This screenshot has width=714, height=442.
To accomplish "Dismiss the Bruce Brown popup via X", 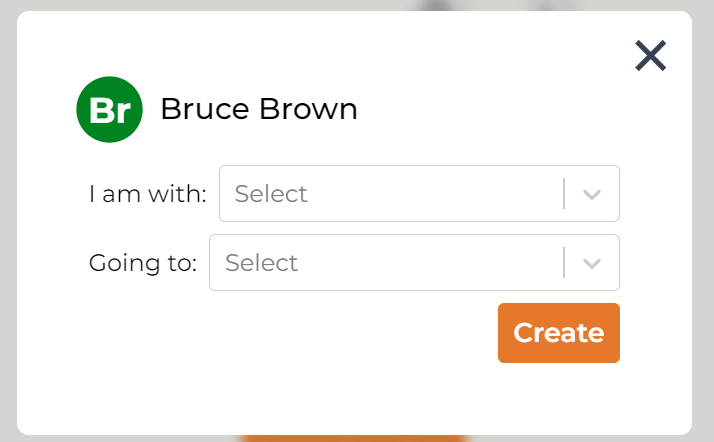I will 650,56.
